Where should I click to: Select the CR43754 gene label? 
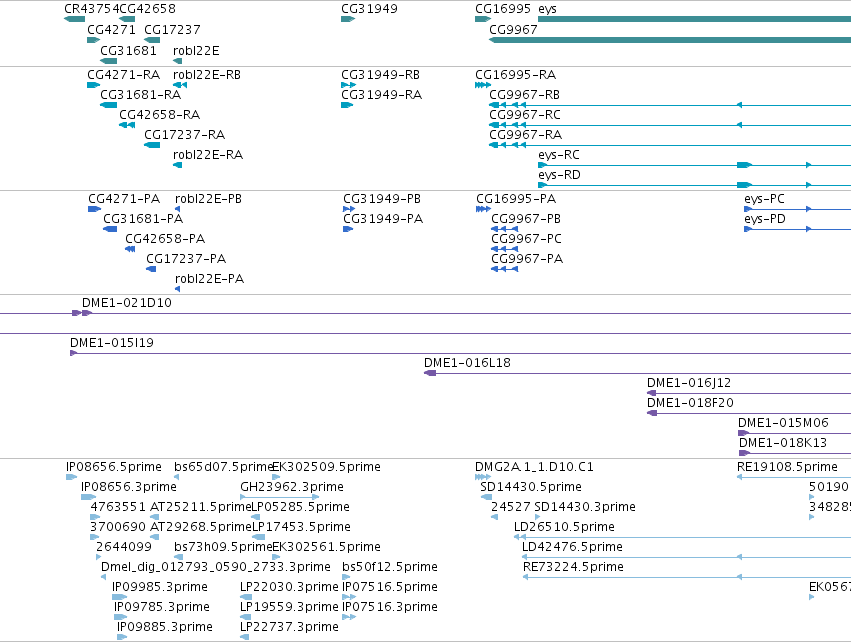[91, 9]
